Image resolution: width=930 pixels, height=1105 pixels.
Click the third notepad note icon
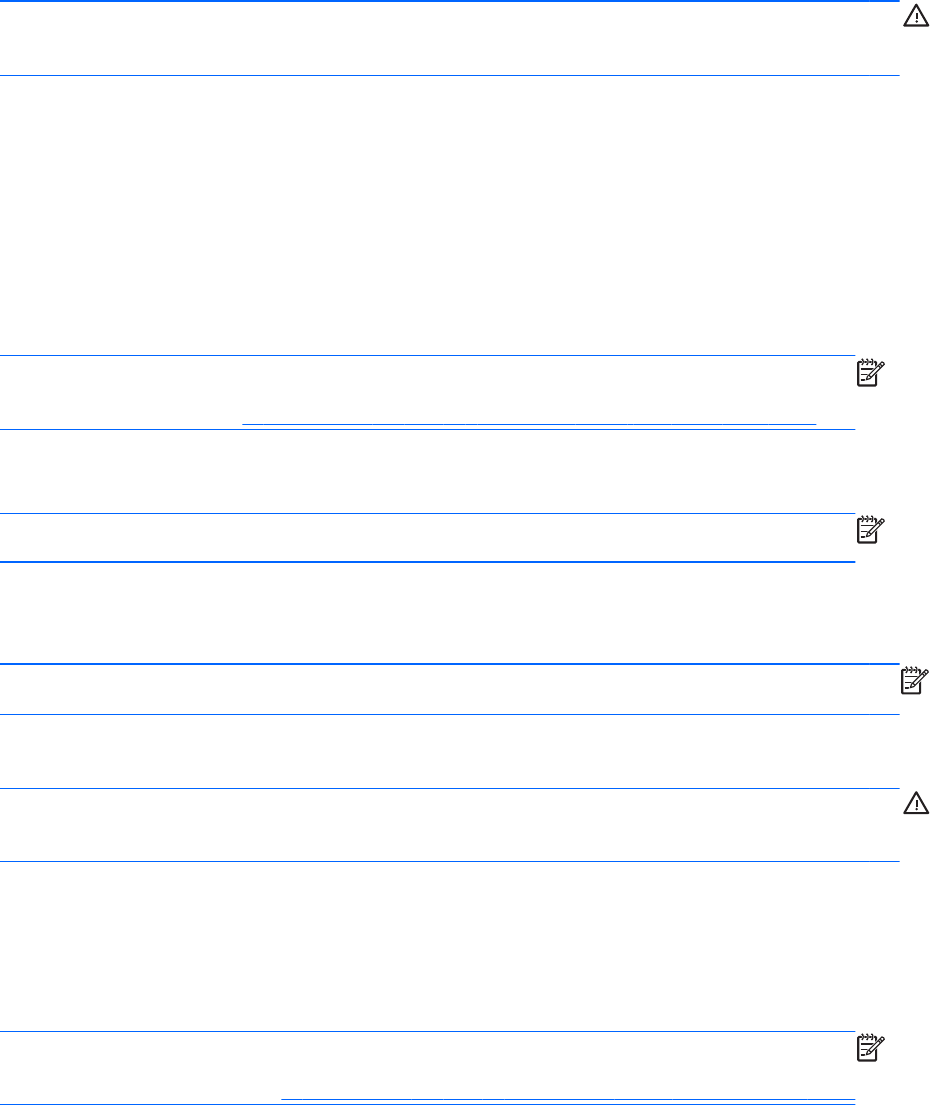click(x=915, y=679)
